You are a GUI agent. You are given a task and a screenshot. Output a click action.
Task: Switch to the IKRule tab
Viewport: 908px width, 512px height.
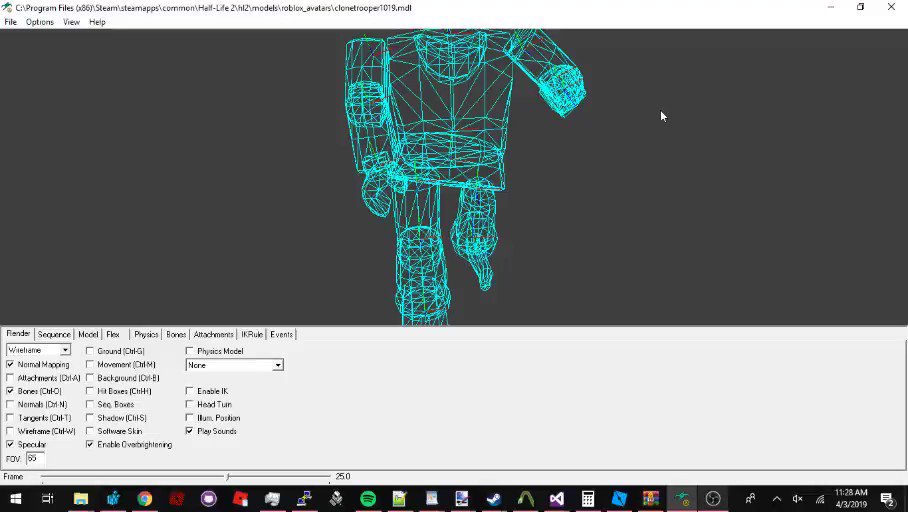[x=252, y=334]
